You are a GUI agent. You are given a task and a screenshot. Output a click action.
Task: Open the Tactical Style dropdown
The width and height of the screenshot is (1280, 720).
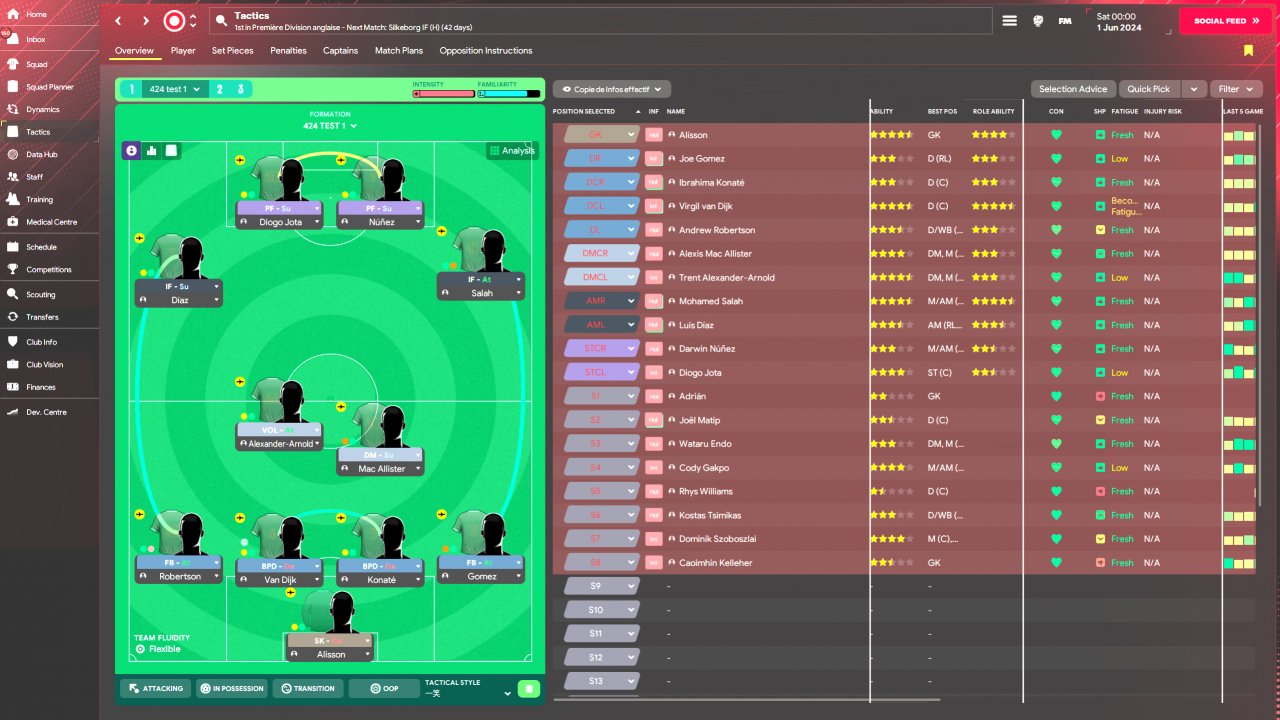tap(470, 688)
